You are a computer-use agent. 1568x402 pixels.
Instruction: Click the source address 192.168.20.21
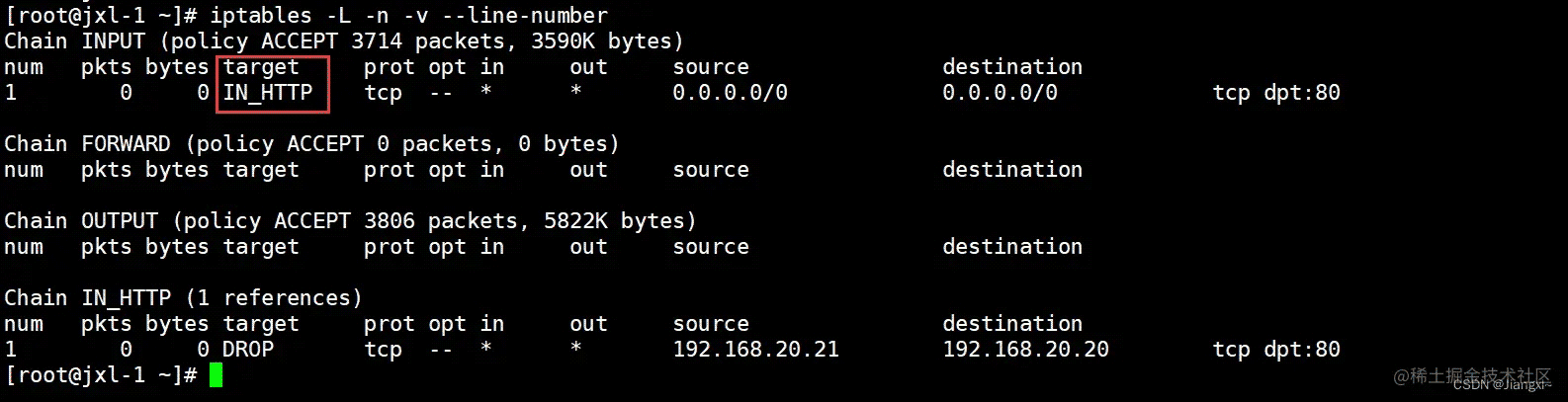(x=755, y=350)
